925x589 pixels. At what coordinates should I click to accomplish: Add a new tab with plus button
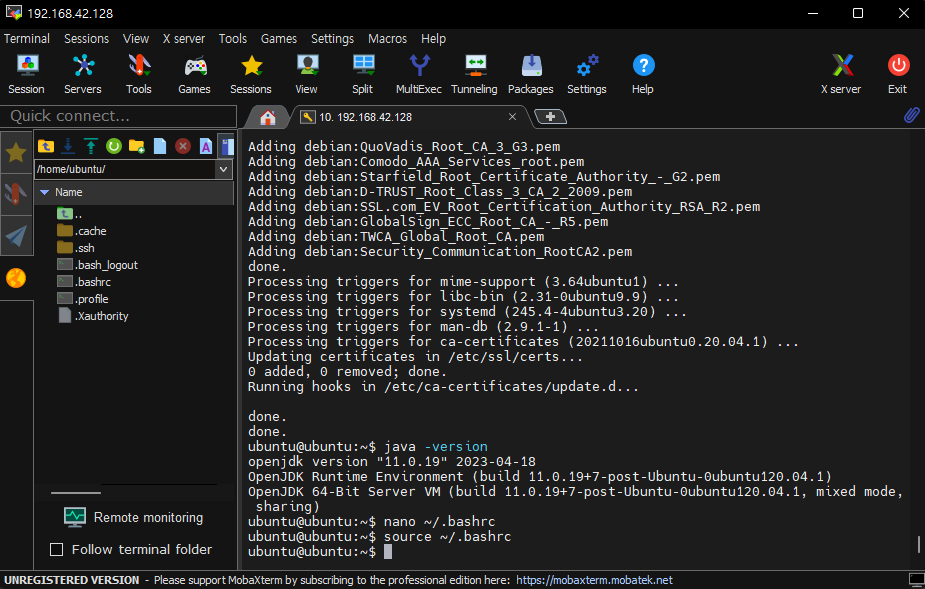[x=550, y=117]
